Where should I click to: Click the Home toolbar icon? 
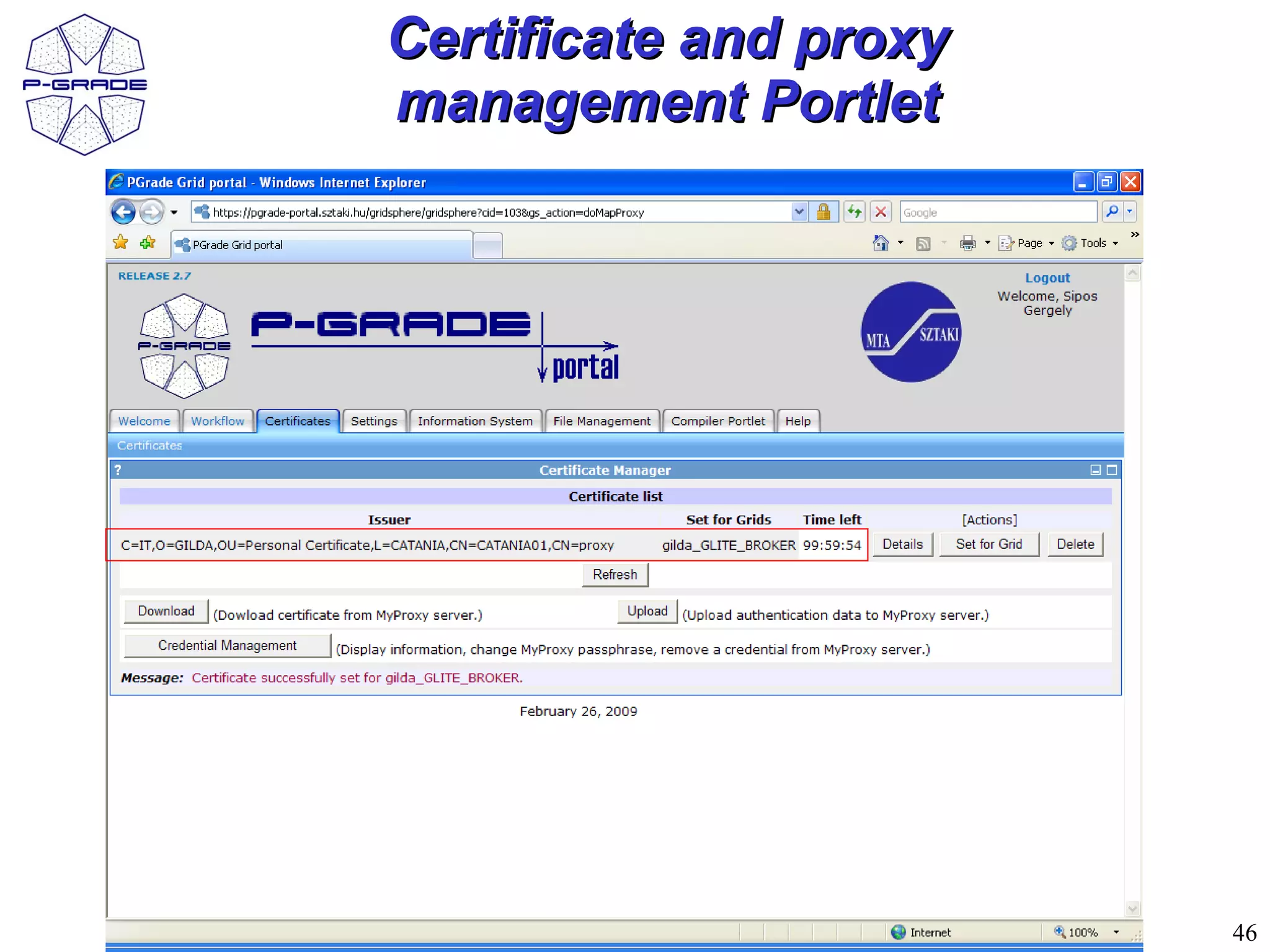click(881, 243)
